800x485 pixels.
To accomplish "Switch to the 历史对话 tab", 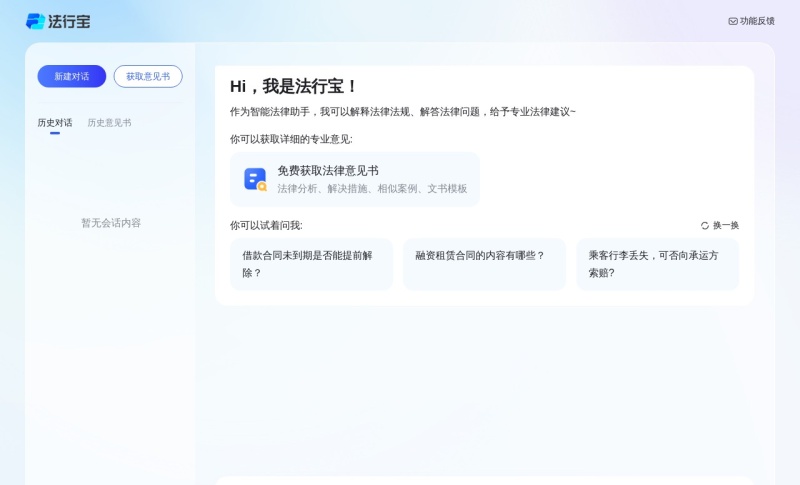I will click(x=55, y=123).
